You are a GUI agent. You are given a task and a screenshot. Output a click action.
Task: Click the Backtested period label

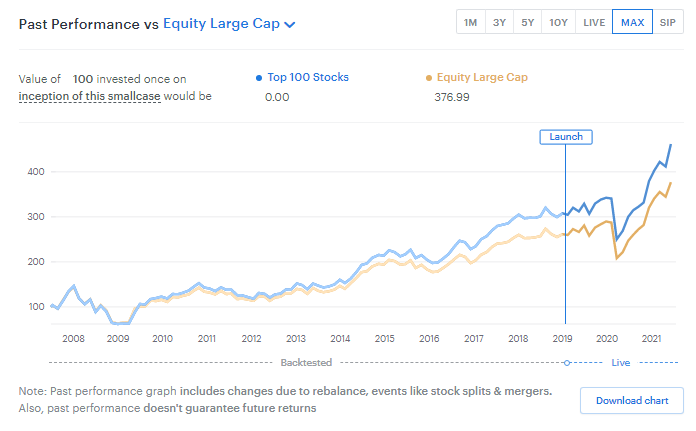(x=306, y=362)
